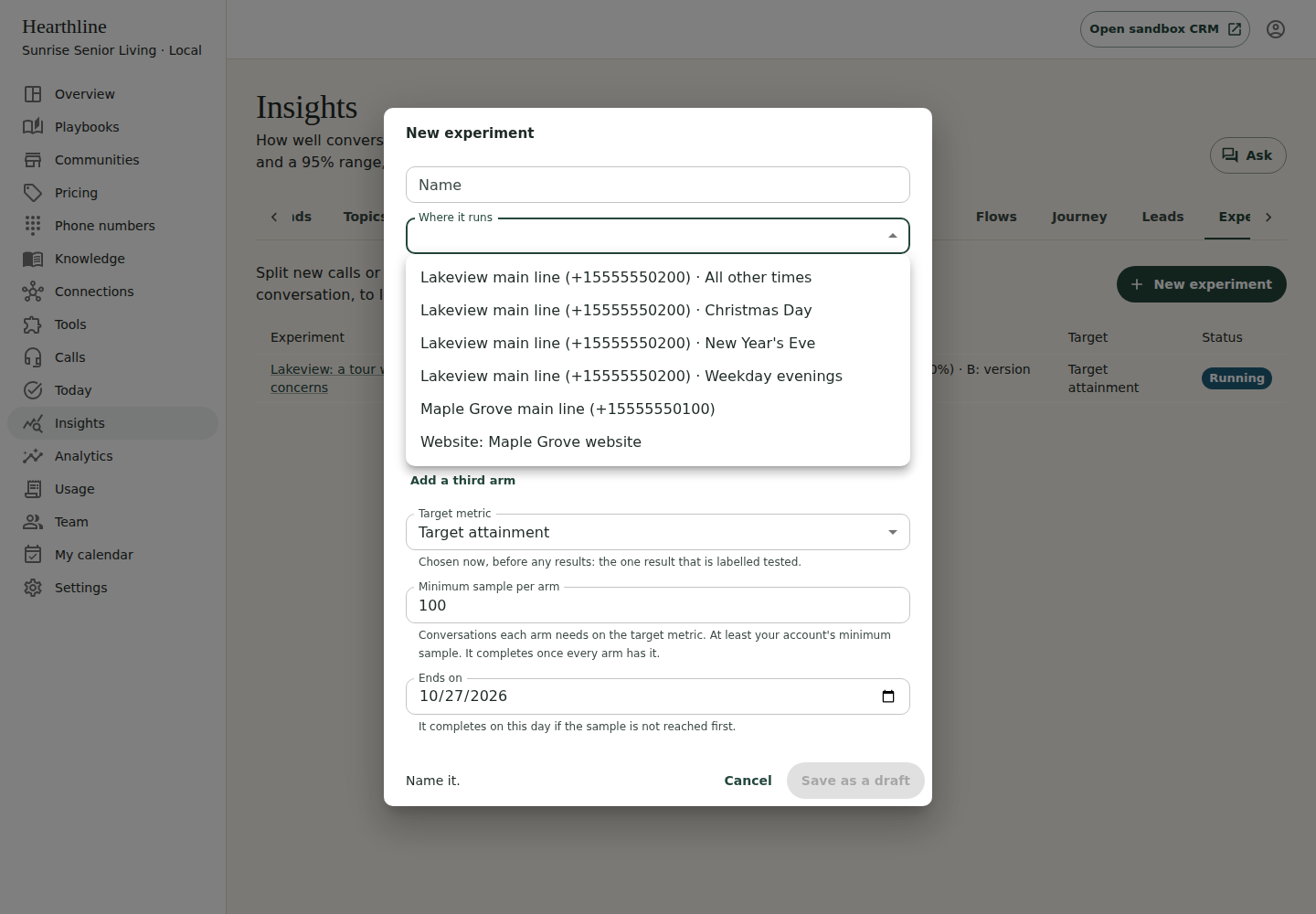1316x914 pixels.
Task: Click the Pricing tag icon
Action: tap(33, 193)
